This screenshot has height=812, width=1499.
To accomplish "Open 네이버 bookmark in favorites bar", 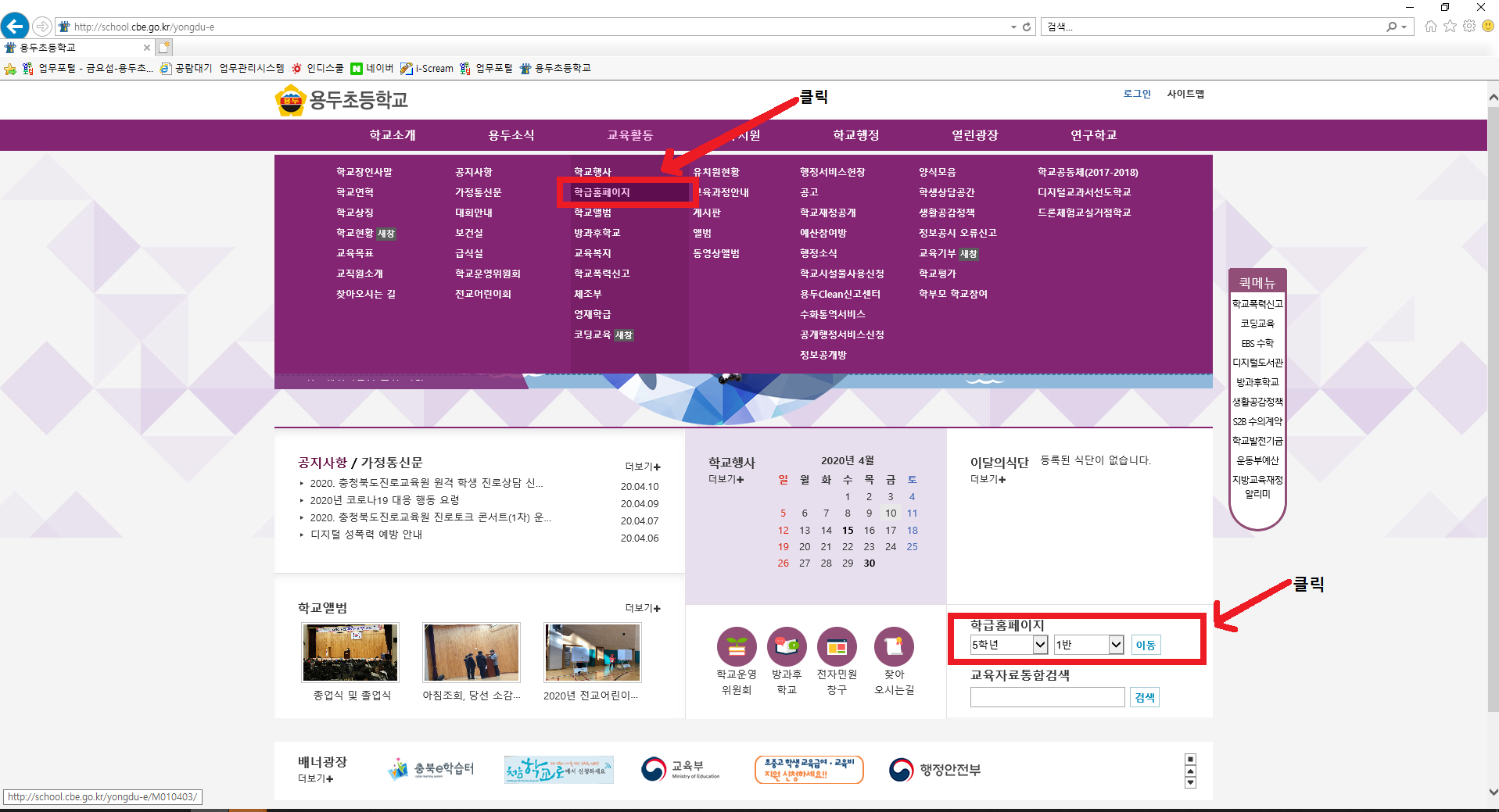I will click(371, 69).
